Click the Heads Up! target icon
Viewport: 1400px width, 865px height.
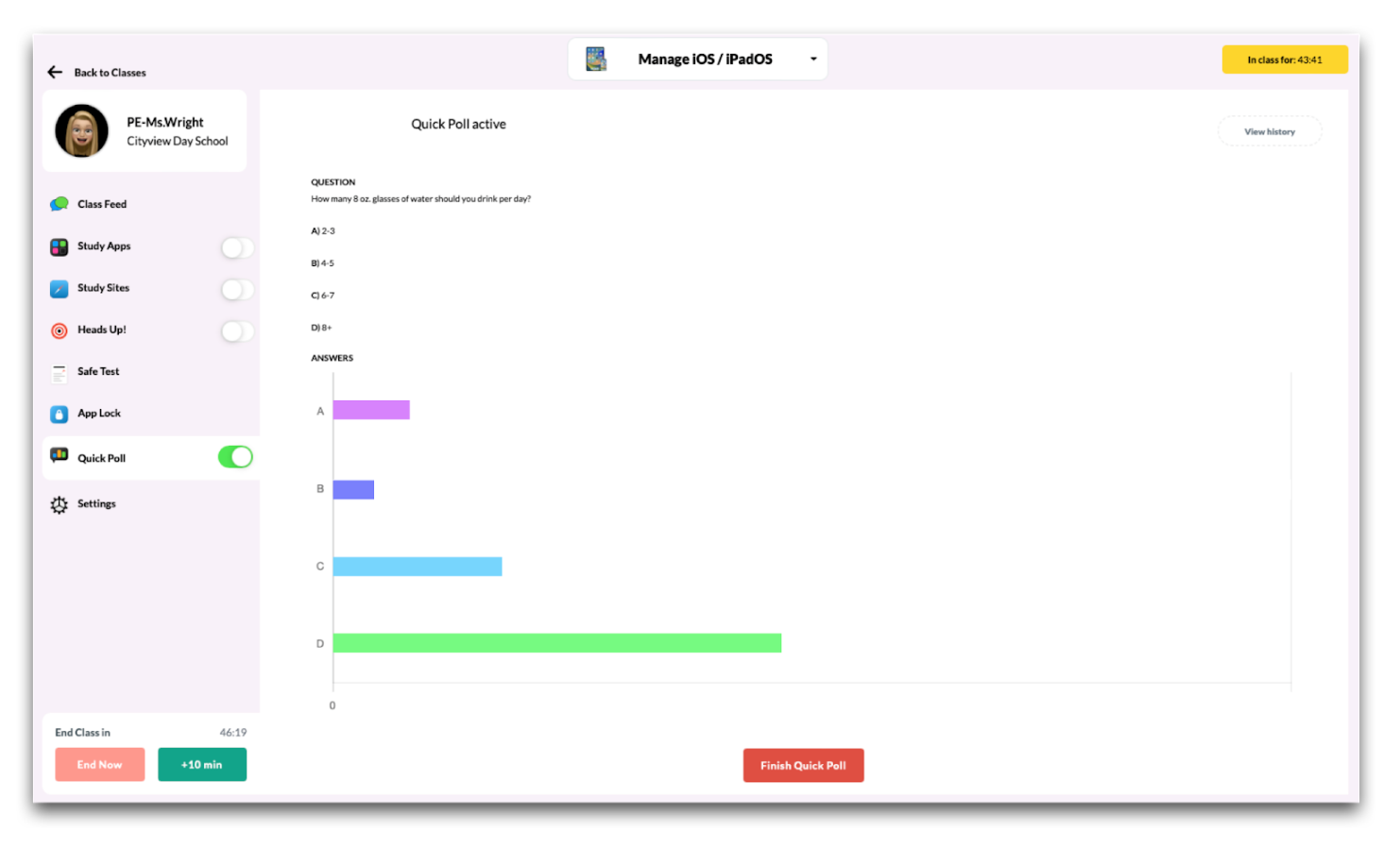pos(59,331)
